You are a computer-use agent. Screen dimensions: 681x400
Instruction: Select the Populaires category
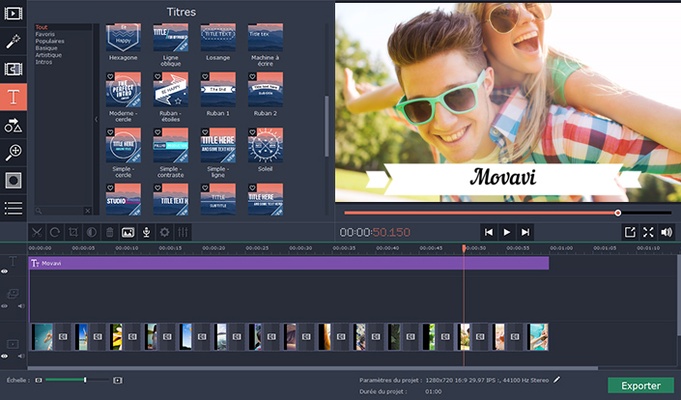pos(50,41)
